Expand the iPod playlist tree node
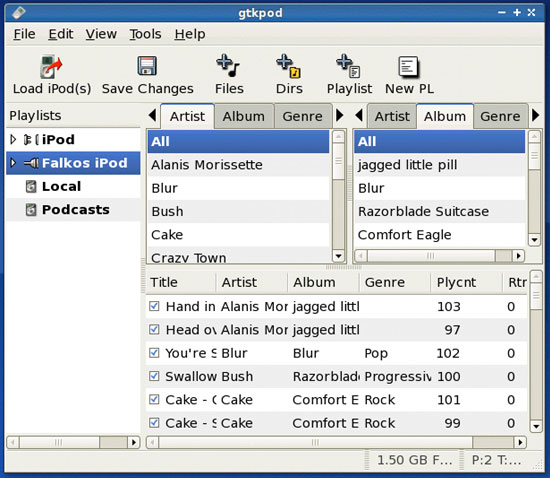Image resolution: width=550 pixels, height=478 pixels. [13, 140]
